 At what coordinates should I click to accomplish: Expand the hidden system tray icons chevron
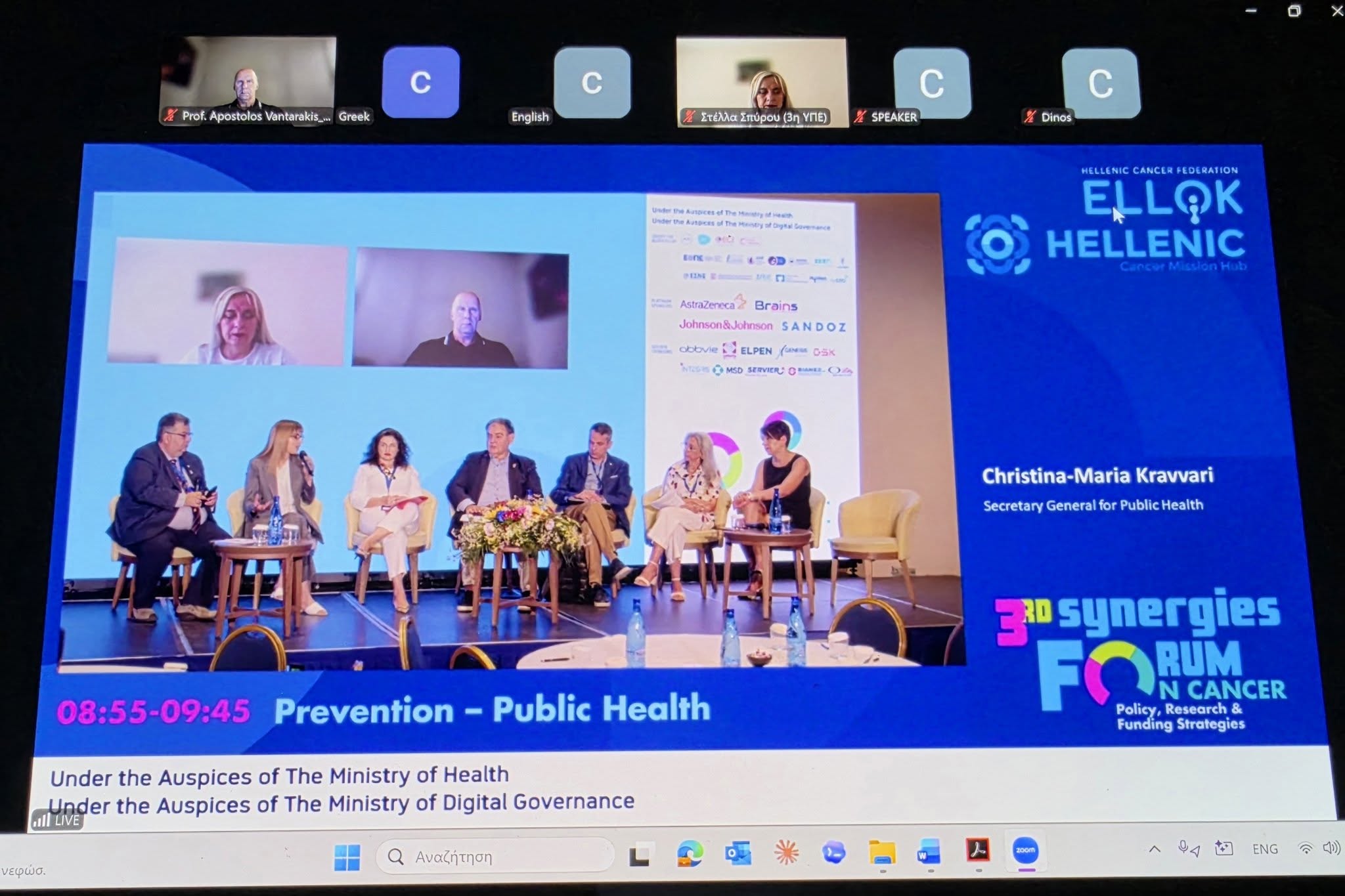1155,849
